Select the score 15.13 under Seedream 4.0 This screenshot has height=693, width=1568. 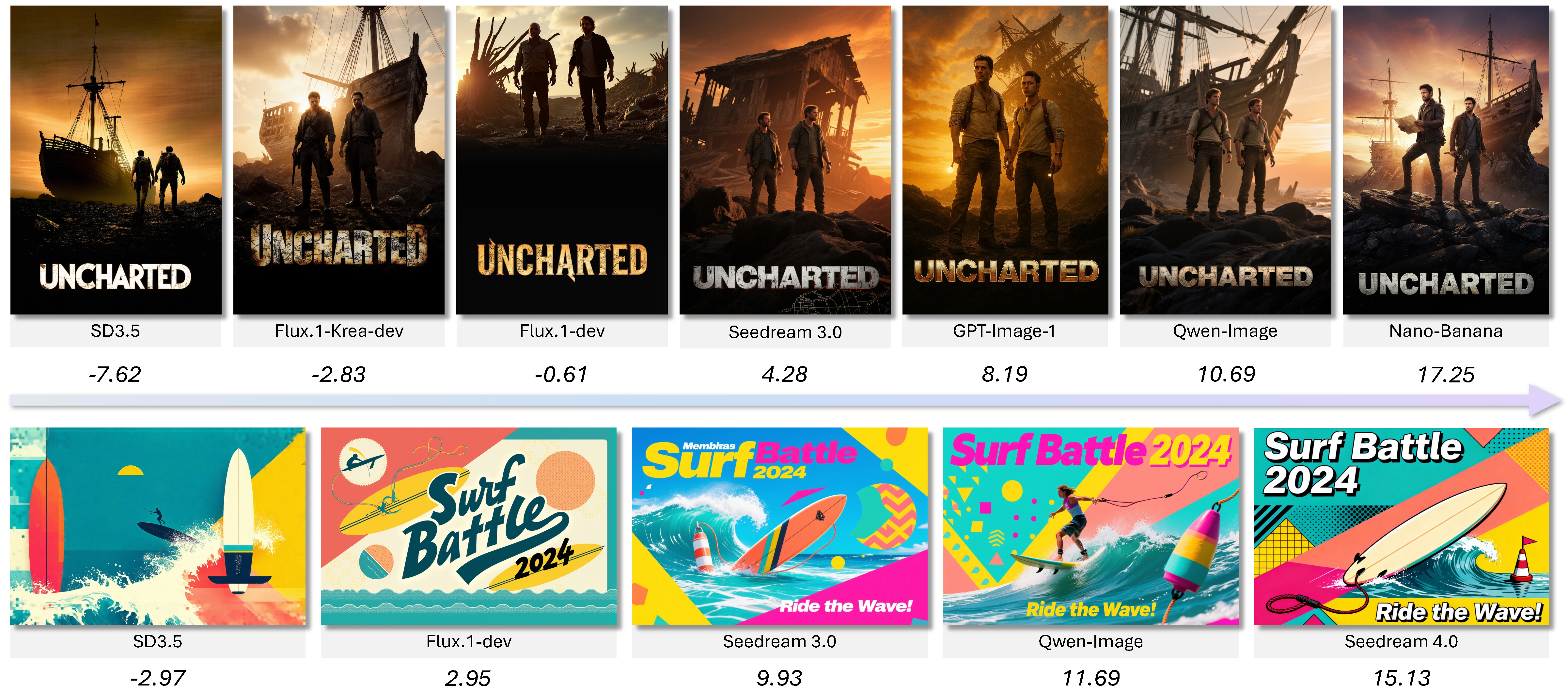pyautogui.click(x=1401, y=678)
